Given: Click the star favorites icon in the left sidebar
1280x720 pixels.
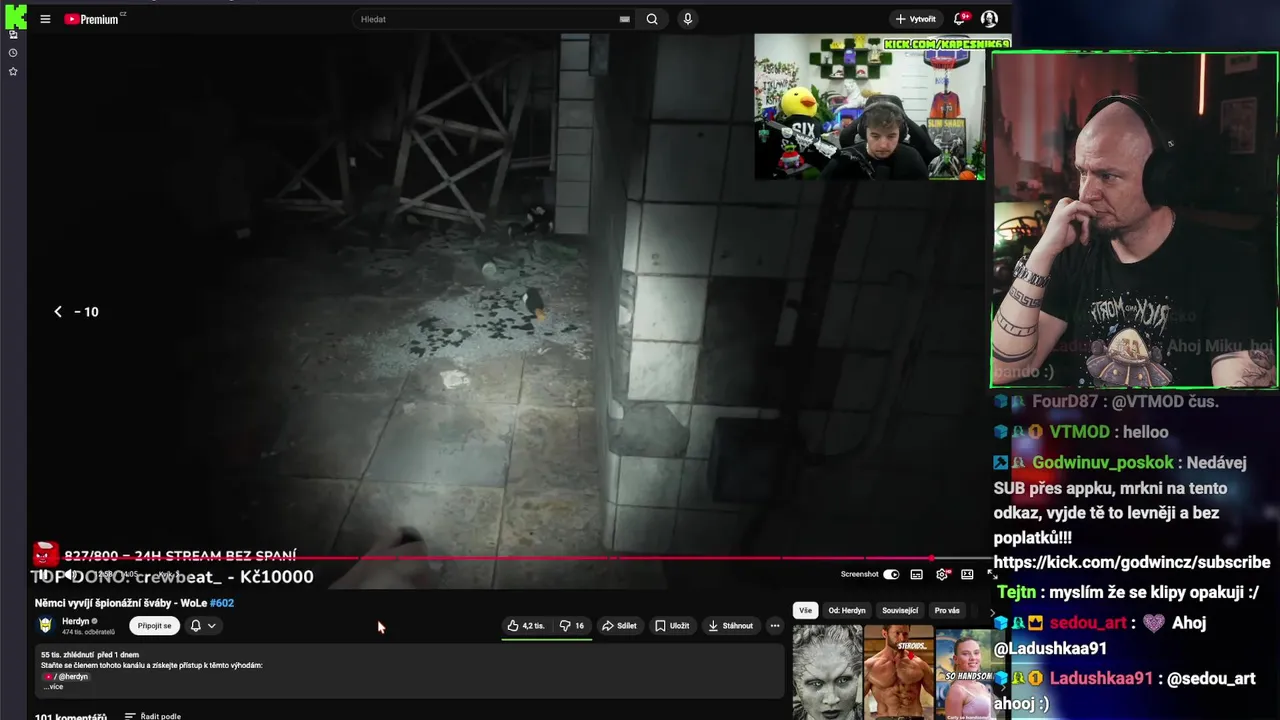Looking at the screenshot, I should coord(13,71).
